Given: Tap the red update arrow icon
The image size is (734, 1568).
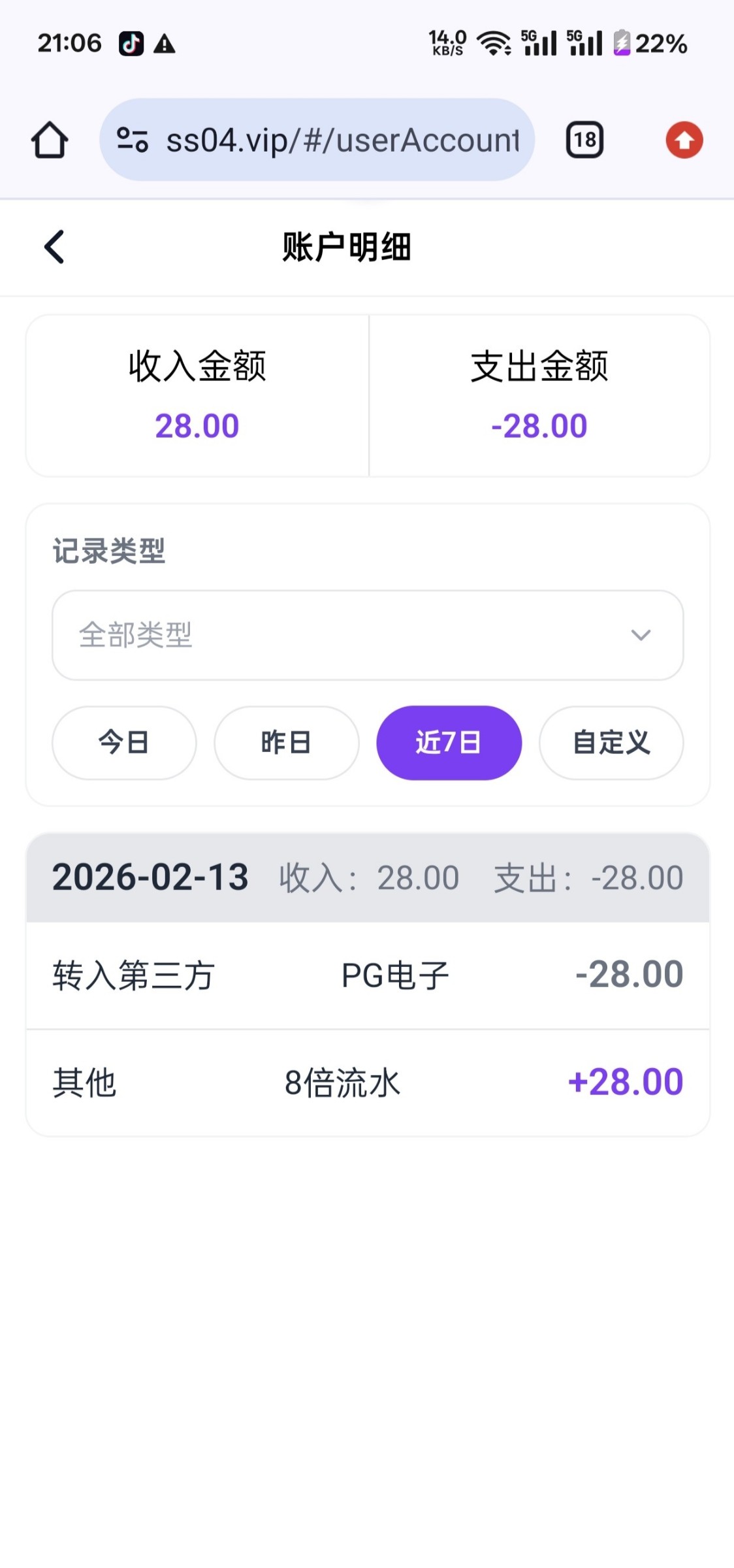Looking at the screenshot, I should coord(684,140).
